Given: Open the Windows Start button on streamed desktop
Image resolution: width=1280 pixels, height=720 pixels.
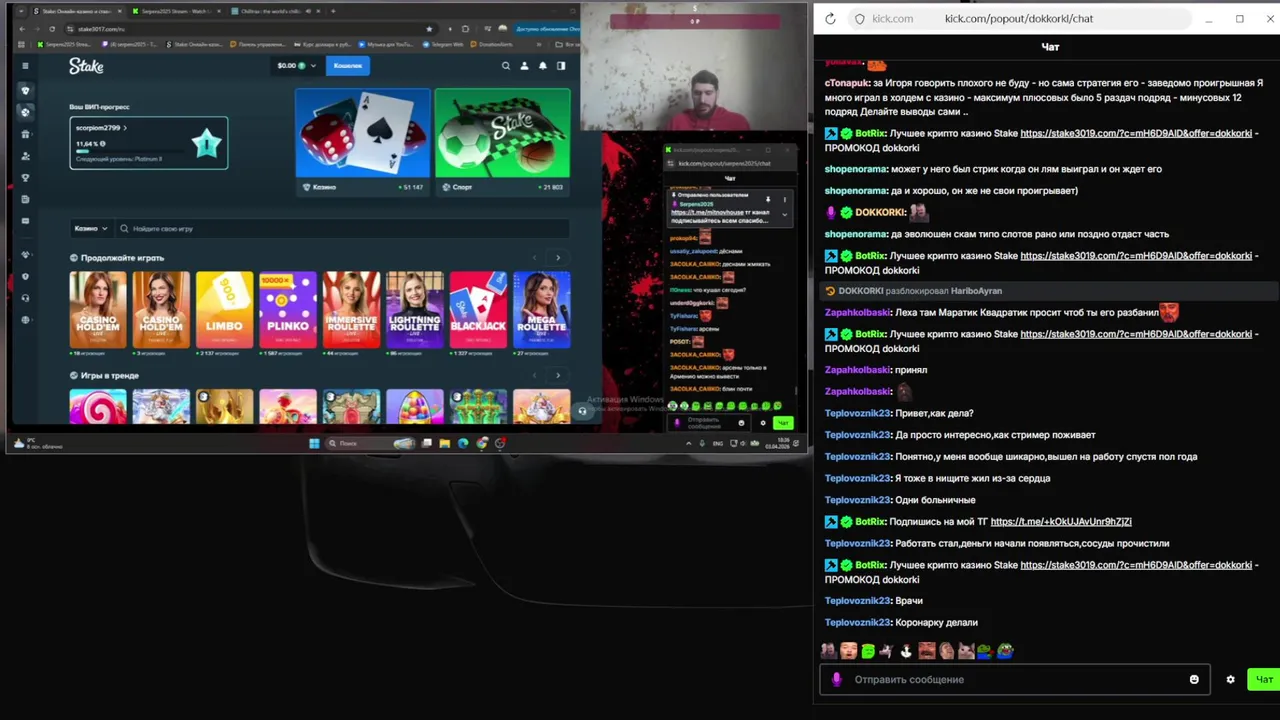Looking at the screenshot, I should click(314, 443).
